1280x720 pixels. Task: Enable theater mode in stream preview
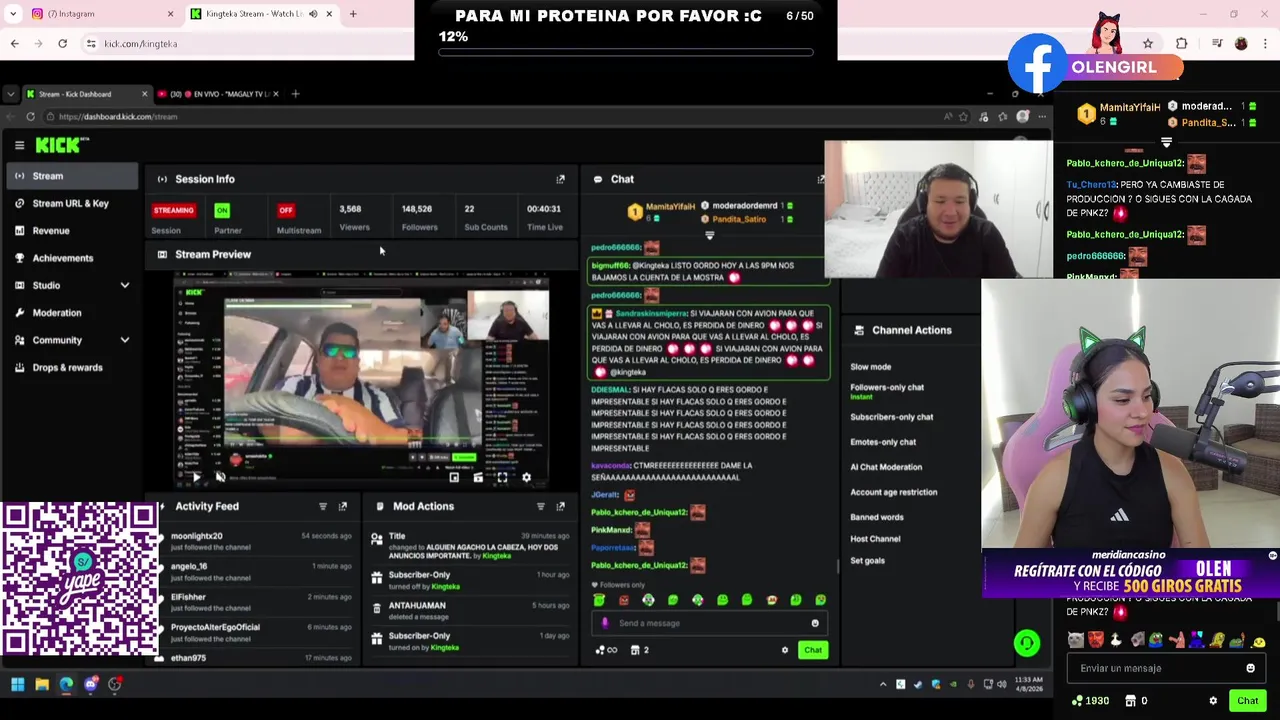[x=478, y=478]
